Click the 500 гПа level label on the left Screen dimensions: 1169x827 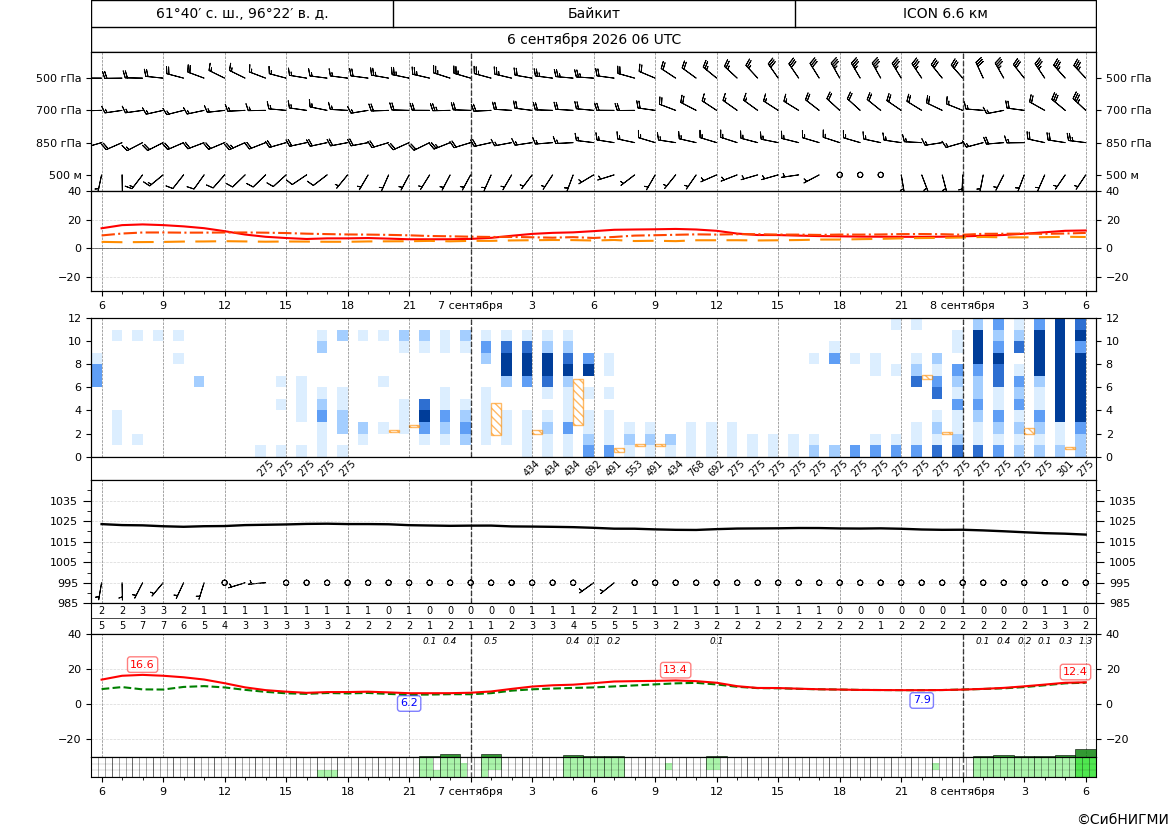tap(59, 78)
